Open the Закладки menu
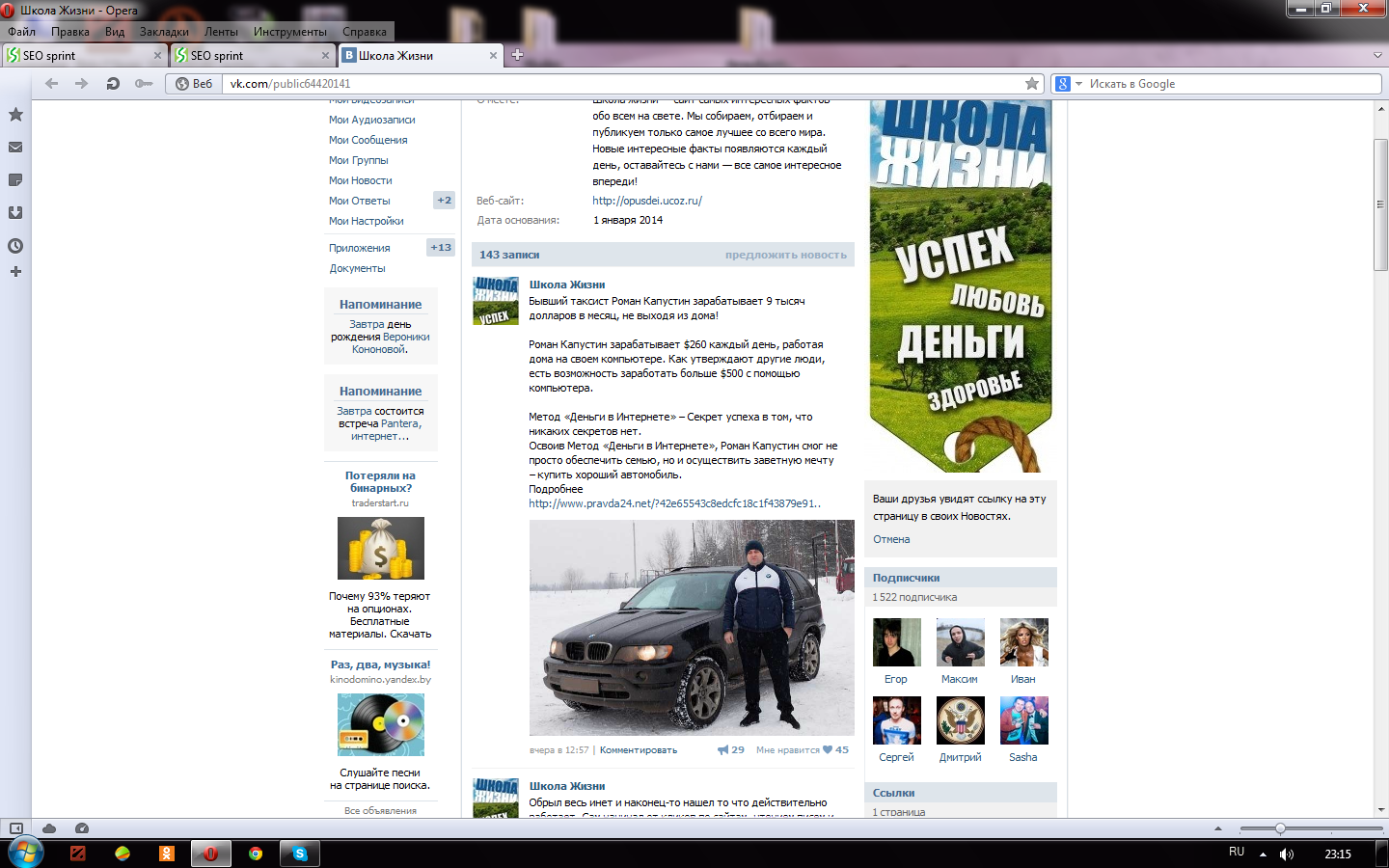 164,32
